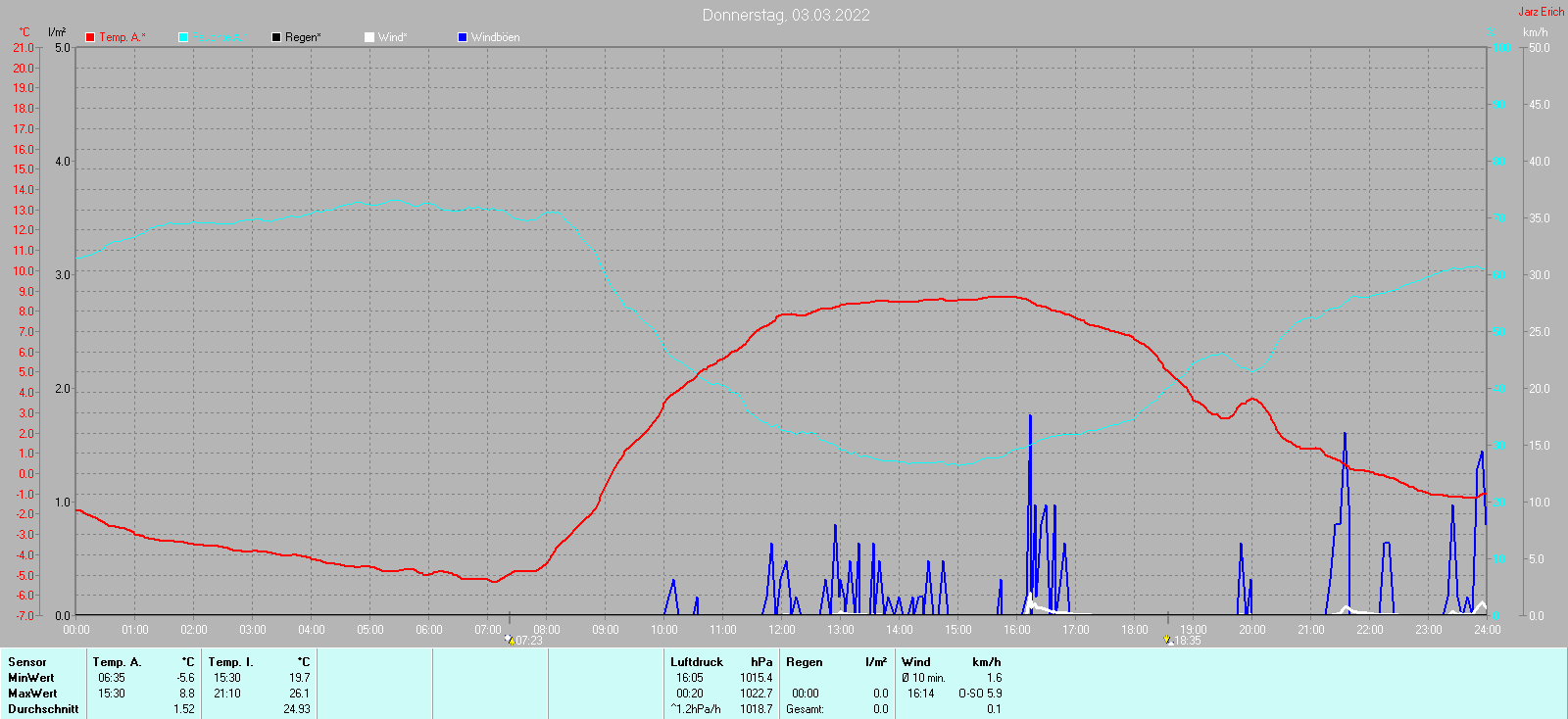Click the 'Temp. A.' column header in the table
Image resolution: width=1568 pixels, height=719 pixels.
[118, 662]
